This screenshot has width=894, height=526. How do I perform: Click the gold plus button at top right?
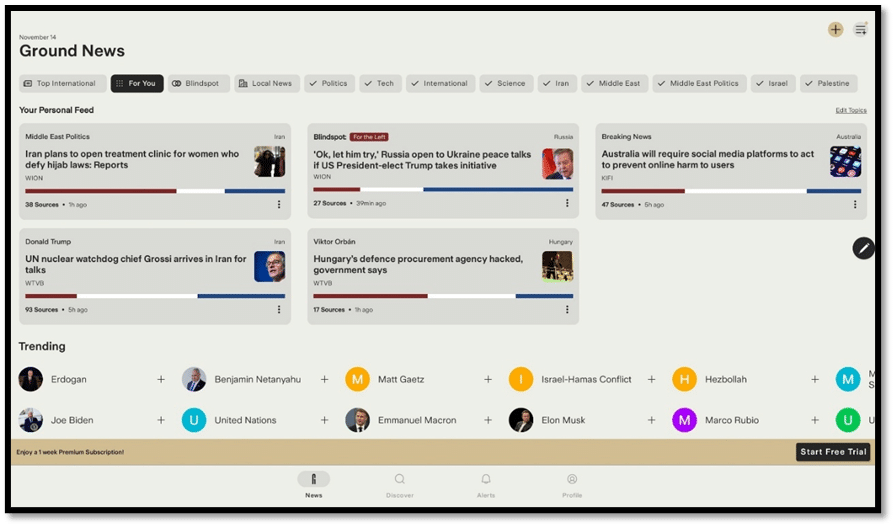835,30
